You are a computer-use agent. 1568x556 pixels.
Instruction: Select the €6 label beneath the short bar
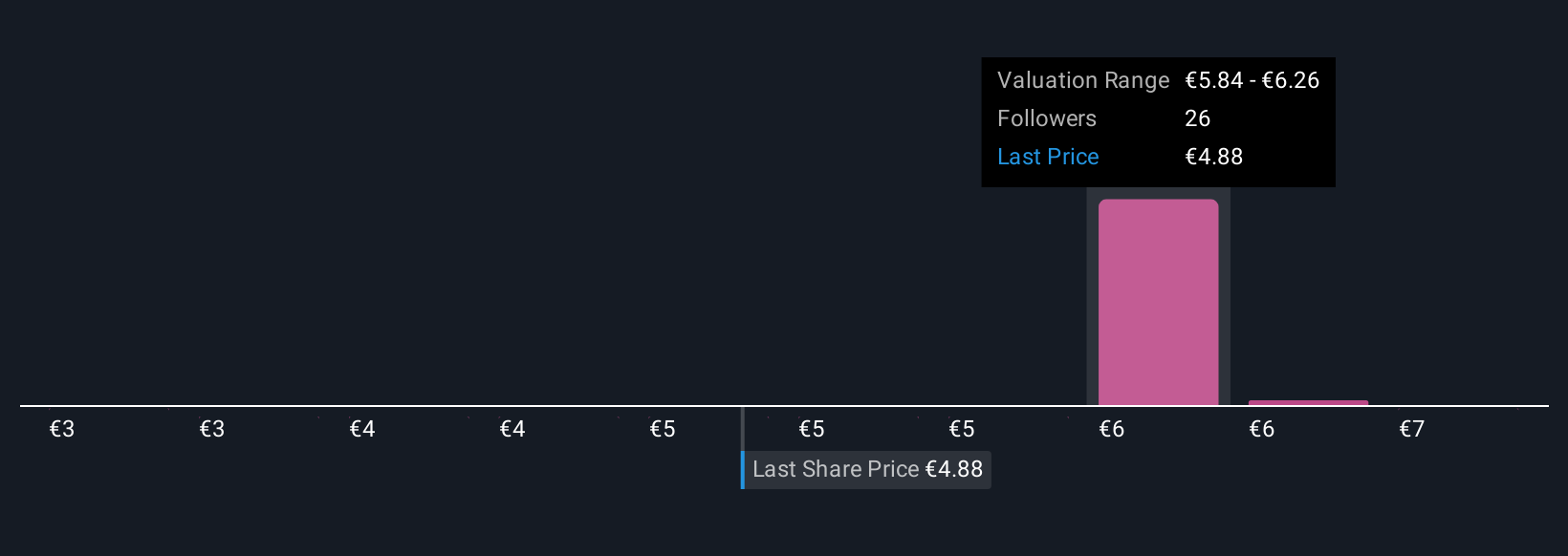(1261, 429)
